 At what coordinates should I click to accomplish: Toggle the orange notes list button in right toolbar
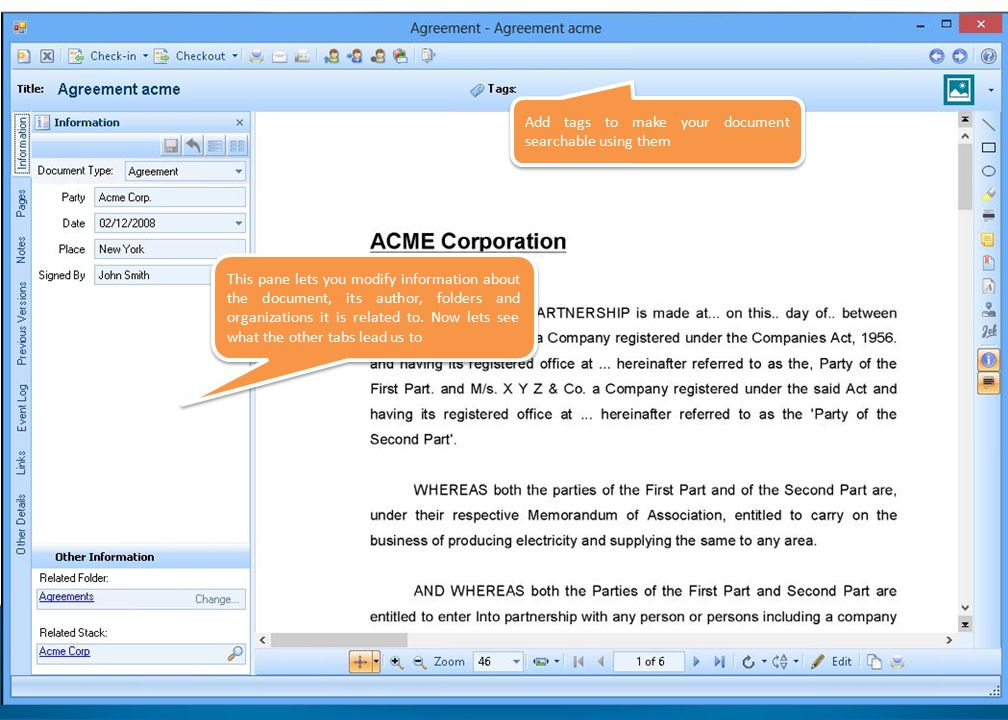coord(989,384)
